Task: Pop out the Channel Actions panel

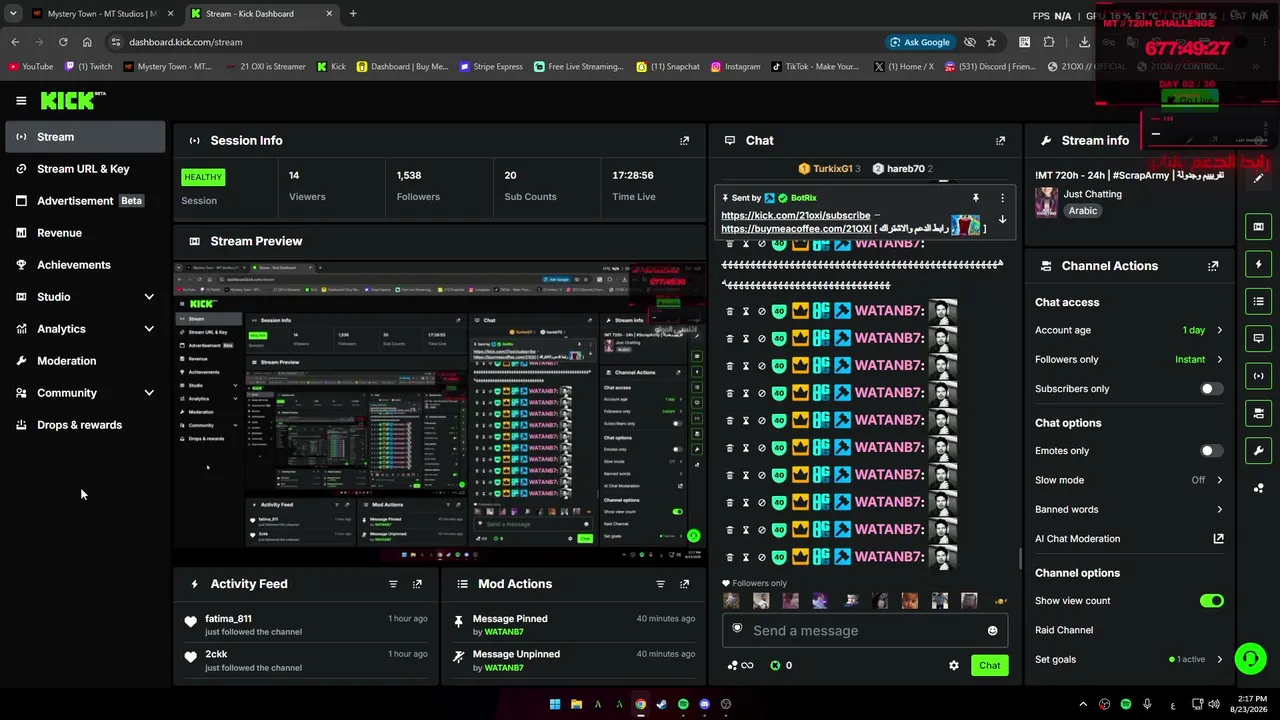Action: coord(1213,266)
